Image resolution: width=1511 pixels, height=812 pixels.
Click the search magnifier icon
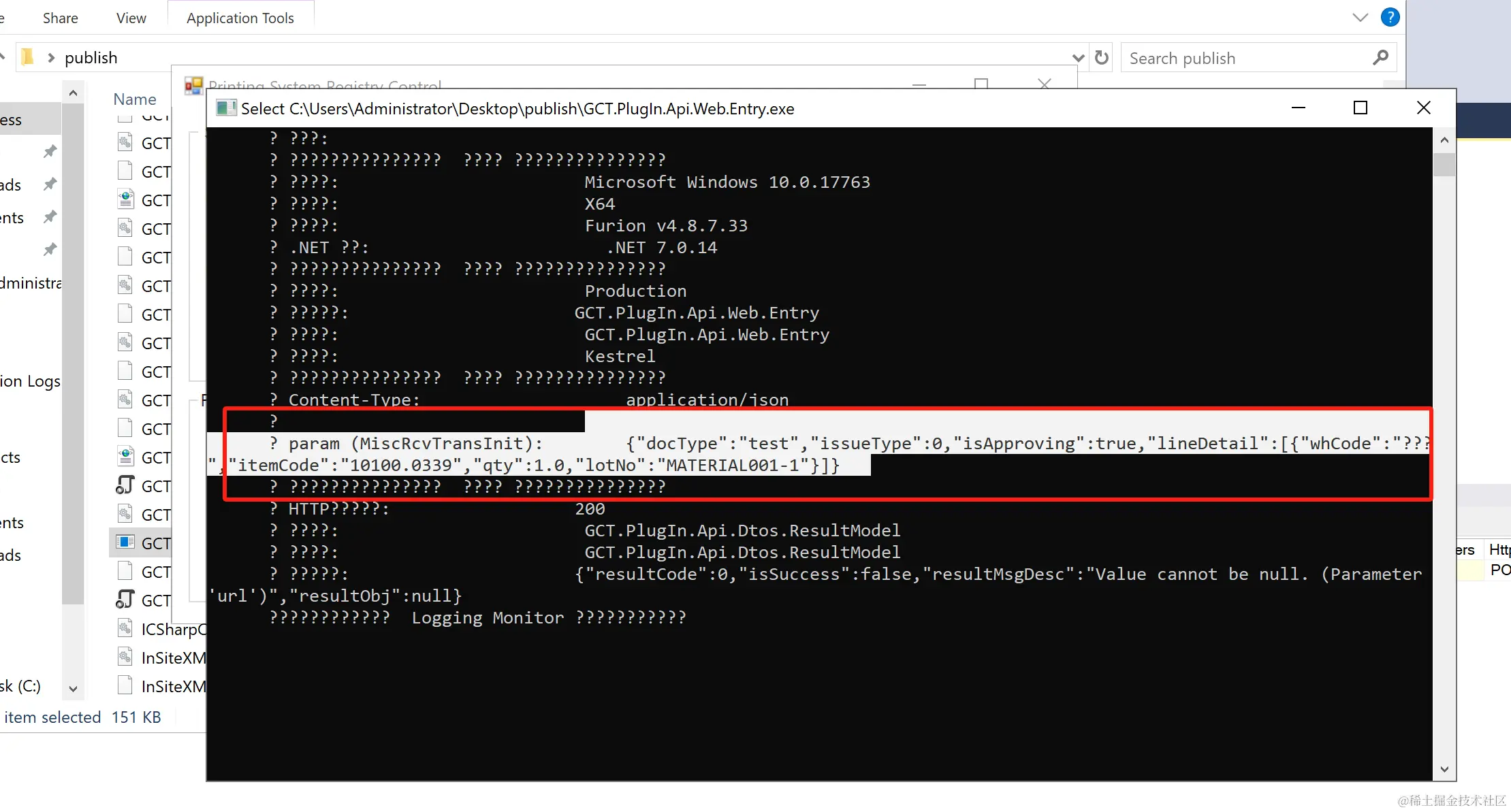pos(1380,58)
